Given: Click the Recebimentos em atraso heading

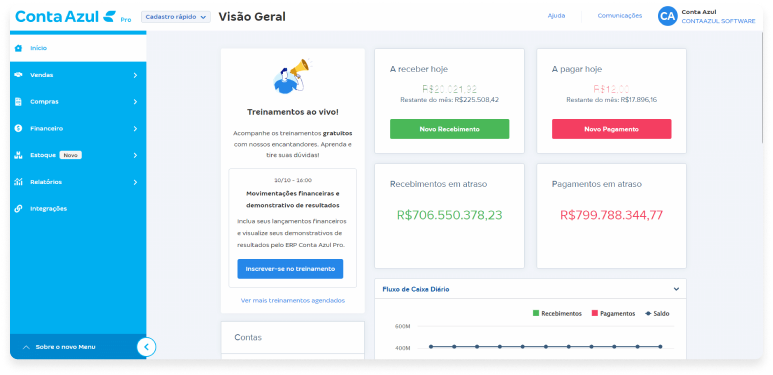Looking at the screenshot, I should click(x=438, y=184).
